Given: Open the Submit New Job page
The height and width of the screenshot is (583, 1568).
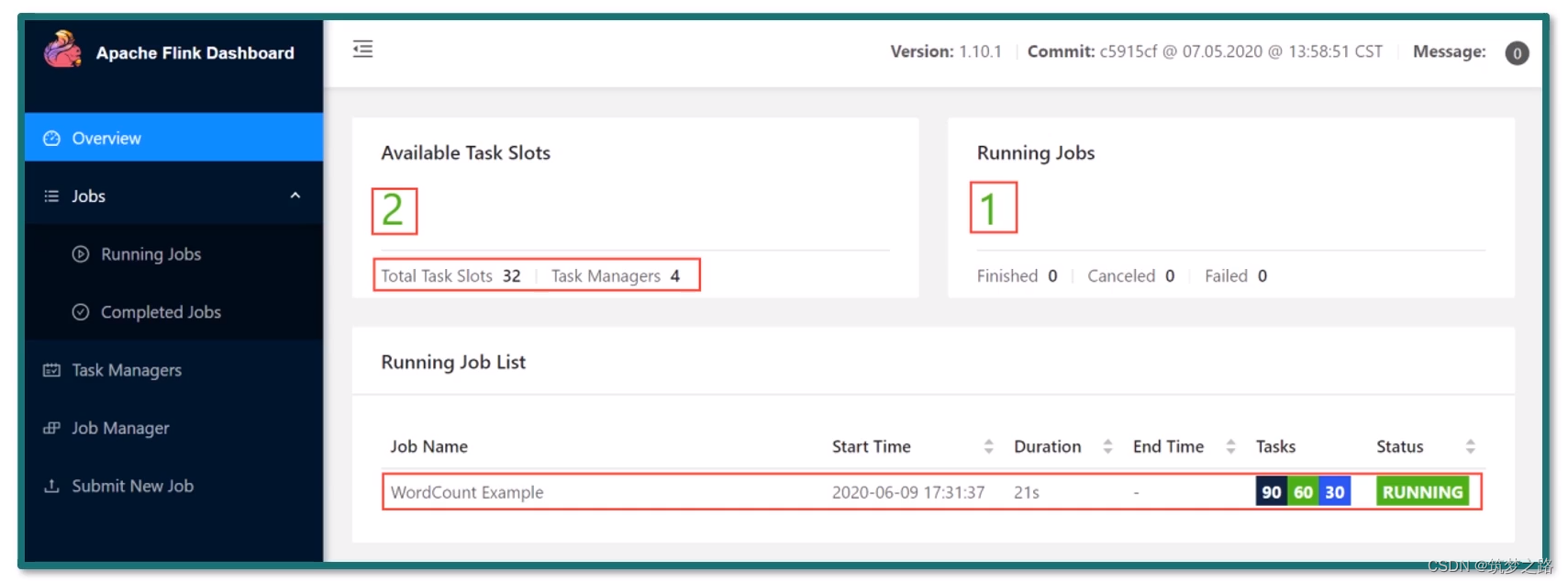Looking at the screenshot, I should [174, 486].
